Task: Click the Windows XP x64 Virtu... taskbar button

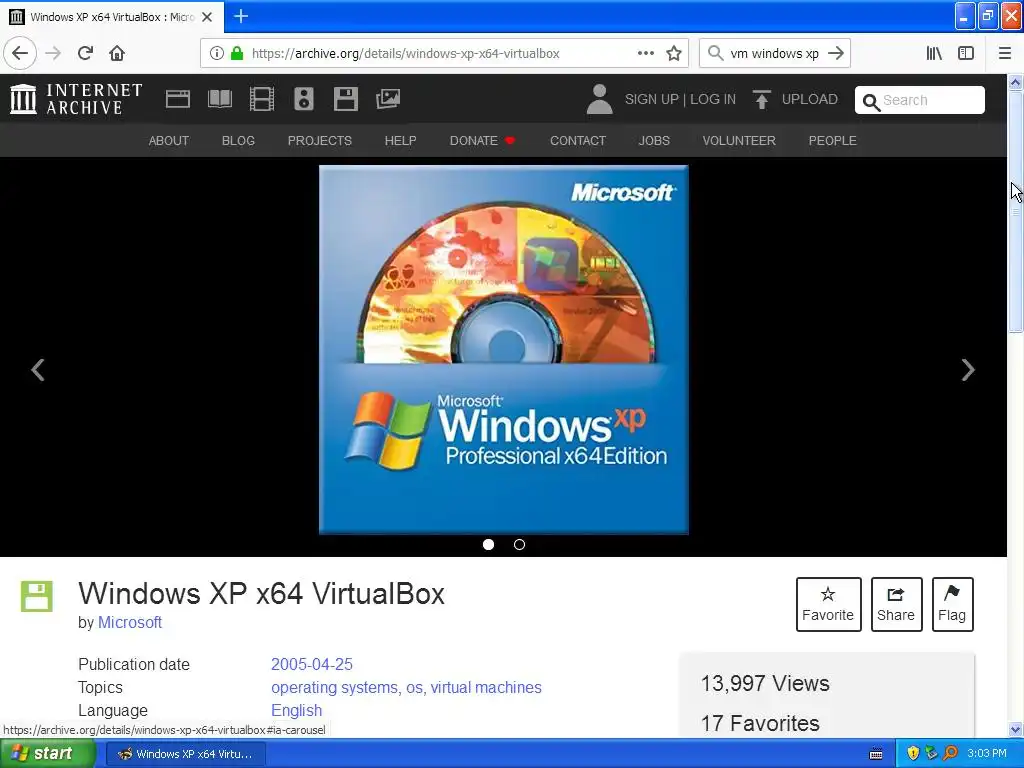Action: tap(185, 754)
